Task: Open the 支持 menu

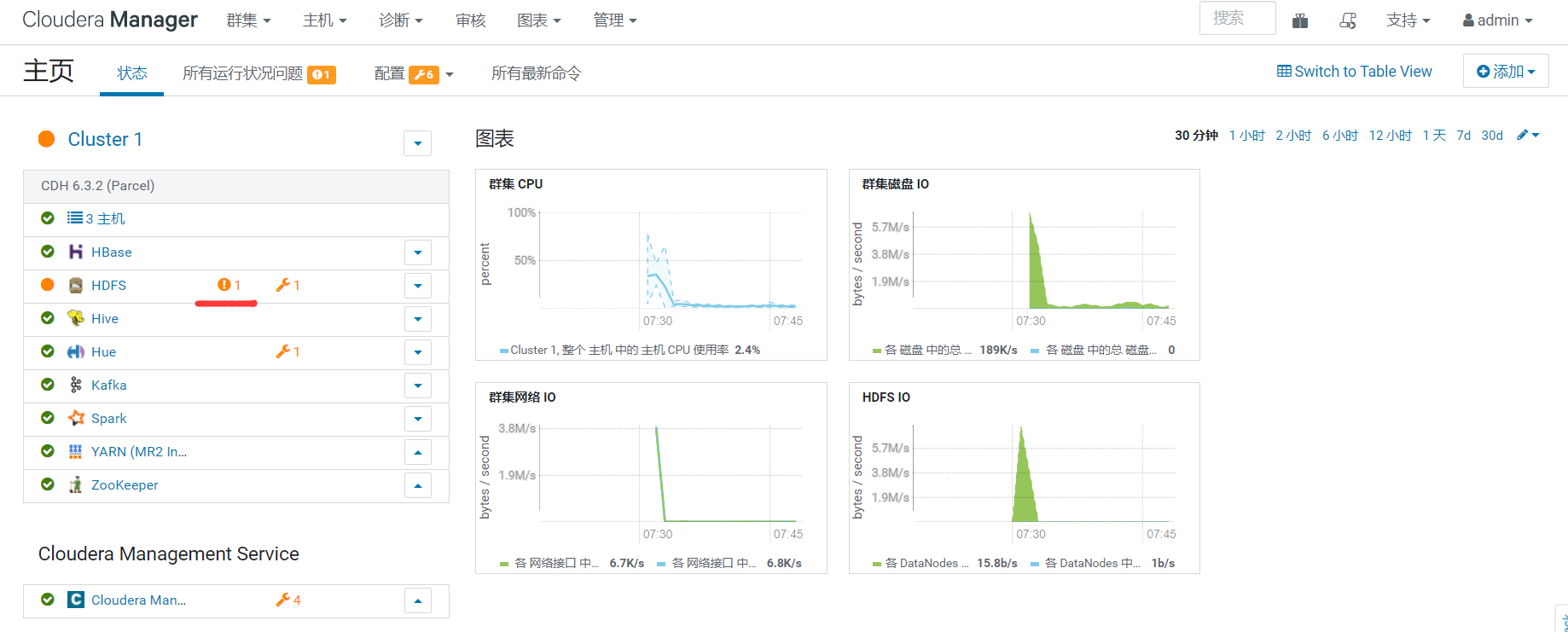Action: pyautogui.click(x=1408, y=20)
